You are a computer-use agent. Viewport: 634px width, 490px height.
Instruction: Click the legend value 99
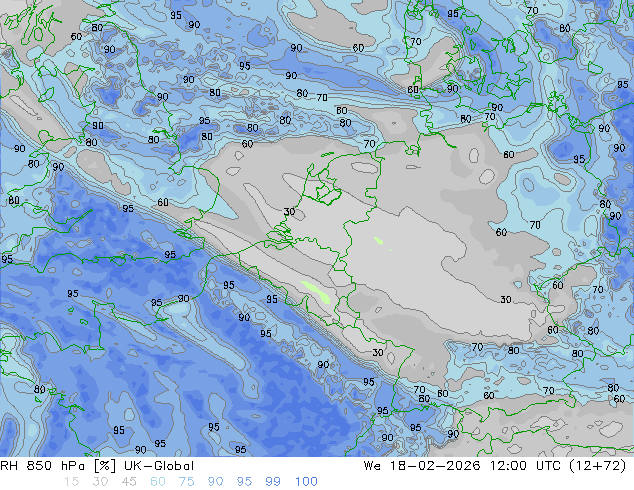273,482
